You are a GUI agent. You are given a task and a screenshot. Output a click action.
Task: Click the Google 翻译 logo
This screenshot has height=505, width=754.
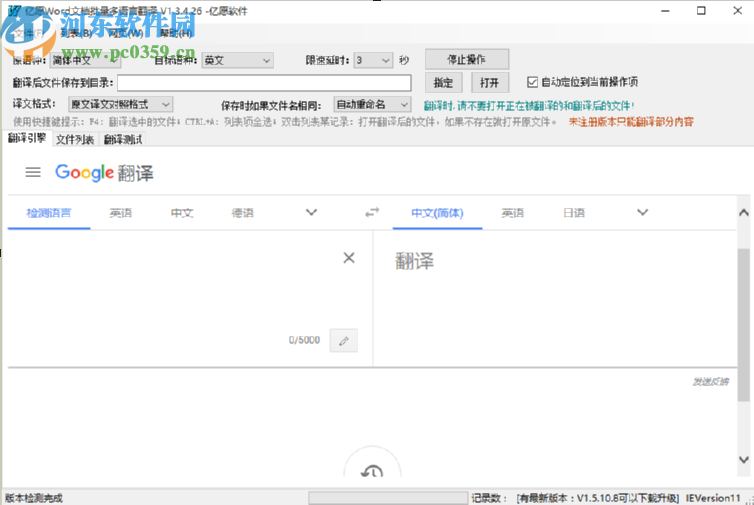104,173
